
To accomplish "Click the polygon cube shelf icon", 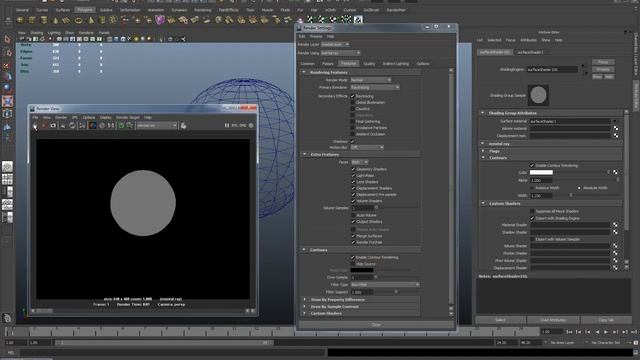I will (x=32, y=20).
